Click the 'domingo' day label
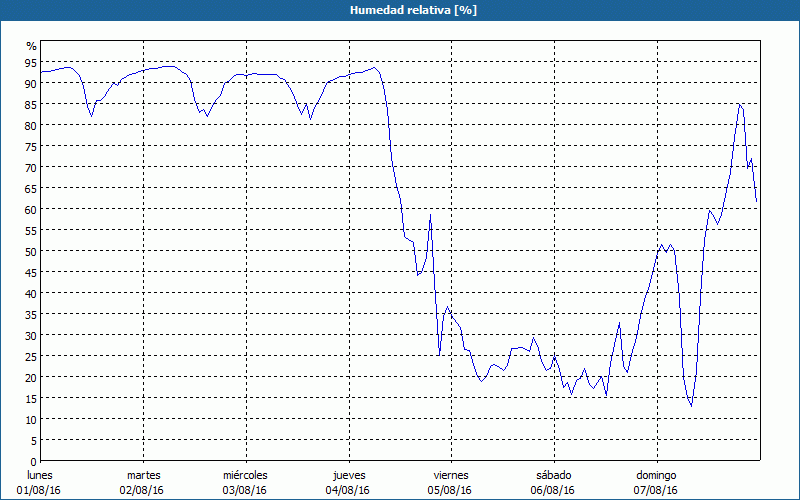 pyautogui.click(x=656, y=475)
